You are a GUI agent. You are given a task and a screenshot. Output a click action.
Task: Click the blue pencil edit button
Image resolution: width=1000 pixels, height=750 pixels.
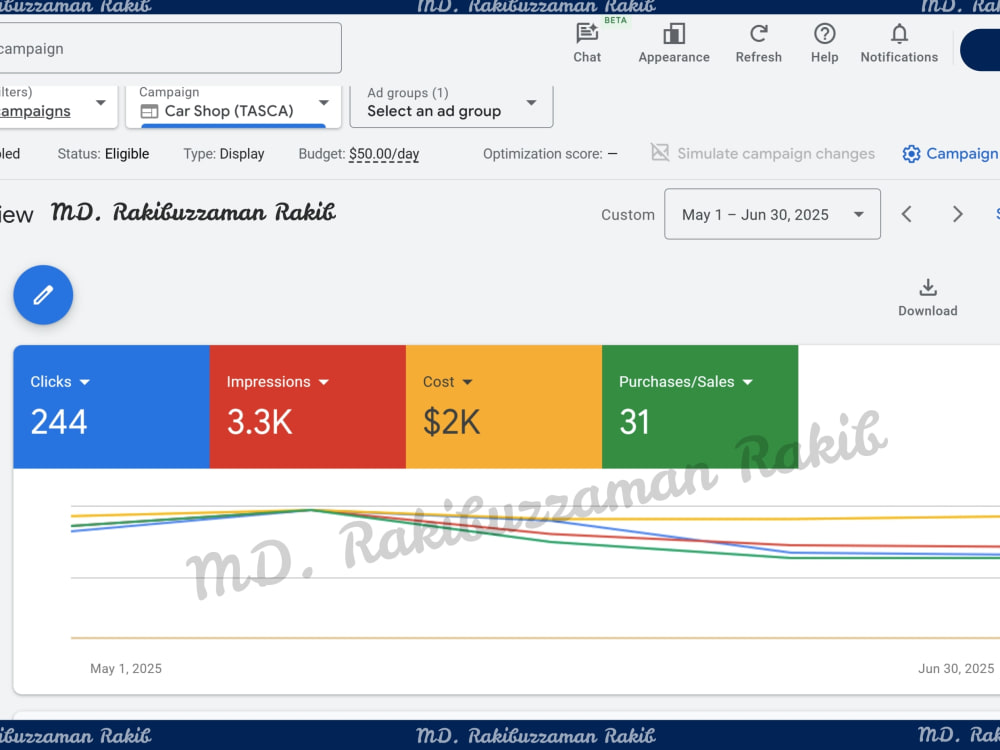click(43, 295)
